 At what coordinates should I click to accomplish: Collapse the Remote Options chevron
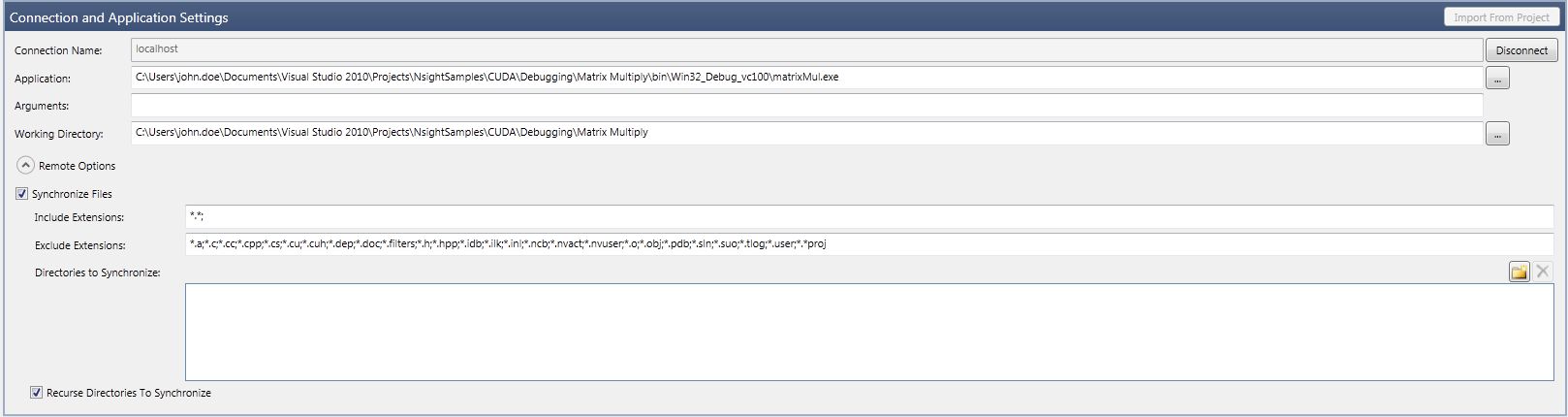pos(26,166)
